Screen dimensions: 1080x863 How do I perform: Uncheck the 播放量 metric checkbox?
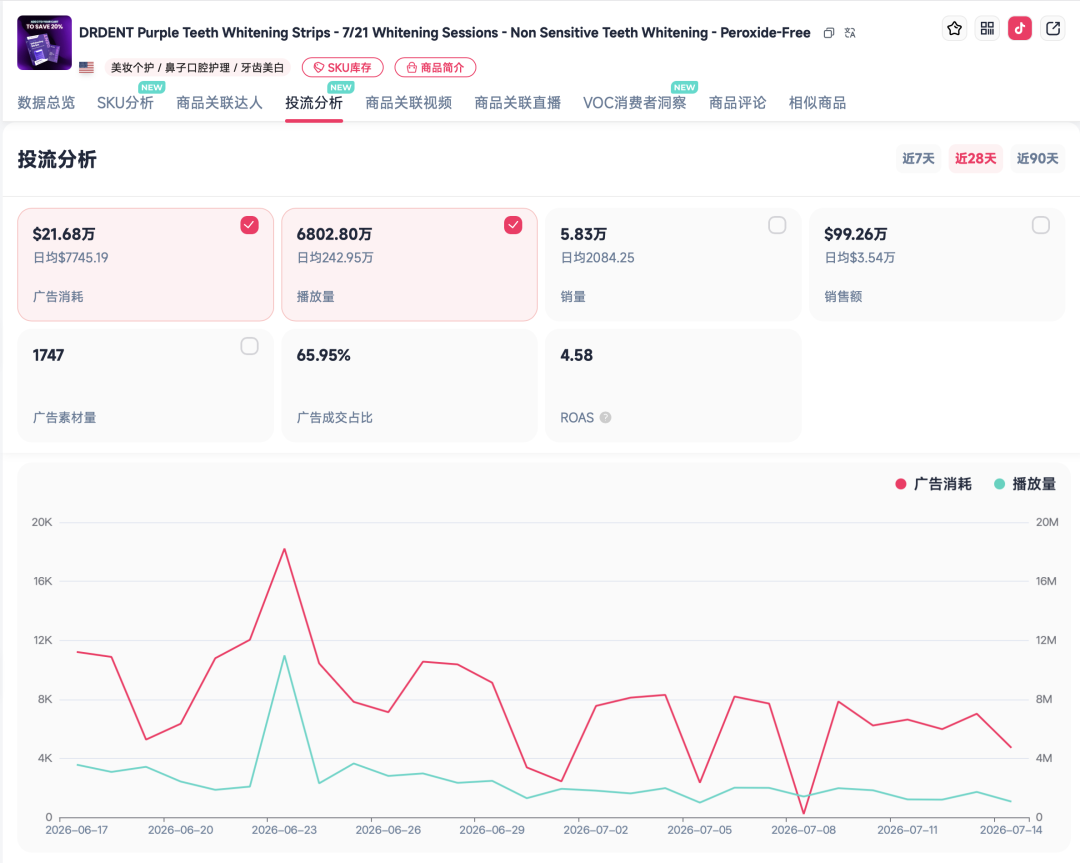pyautogui.click(x=513, y=225)
